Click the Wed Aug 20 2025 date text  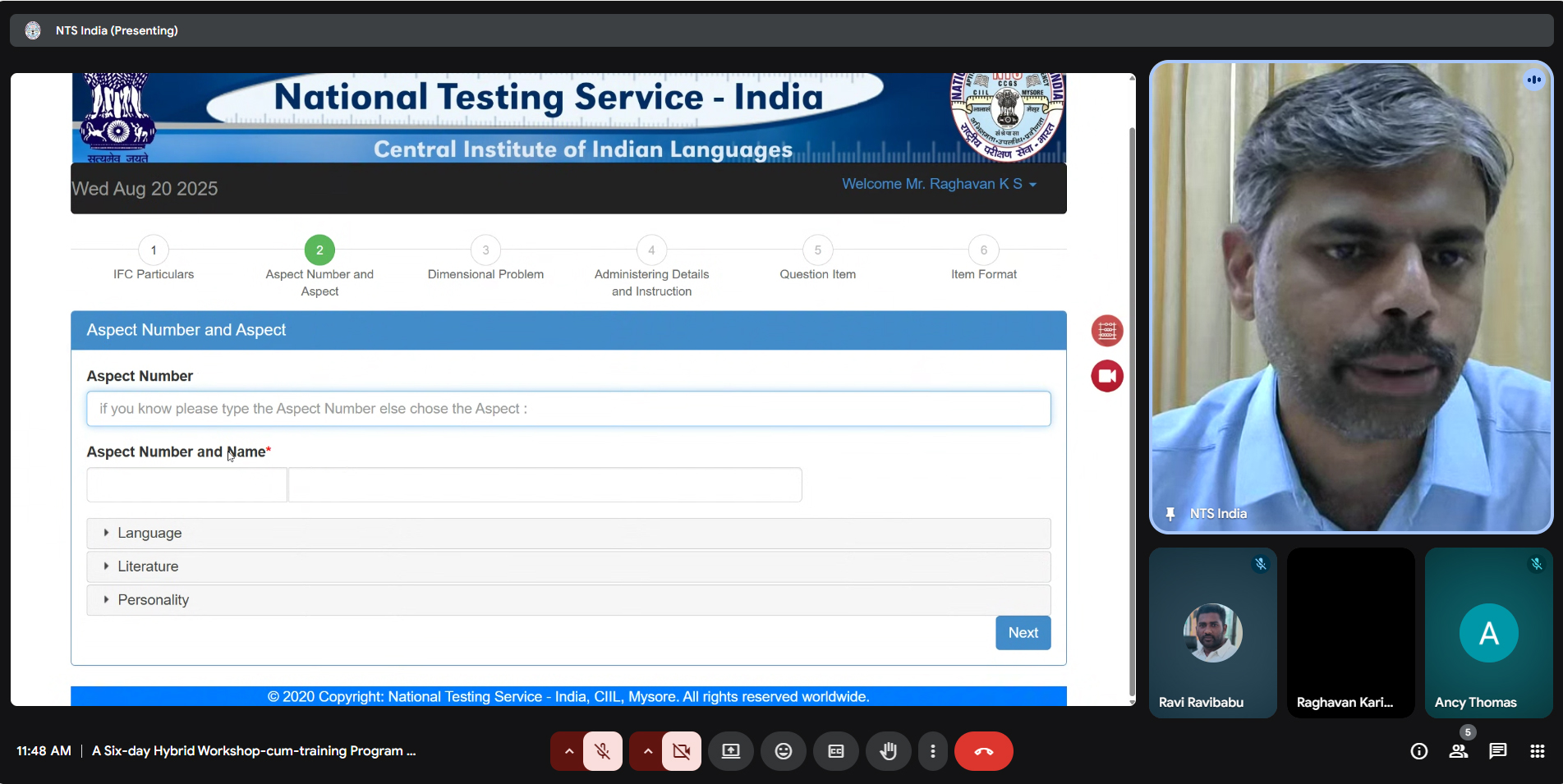145,189
